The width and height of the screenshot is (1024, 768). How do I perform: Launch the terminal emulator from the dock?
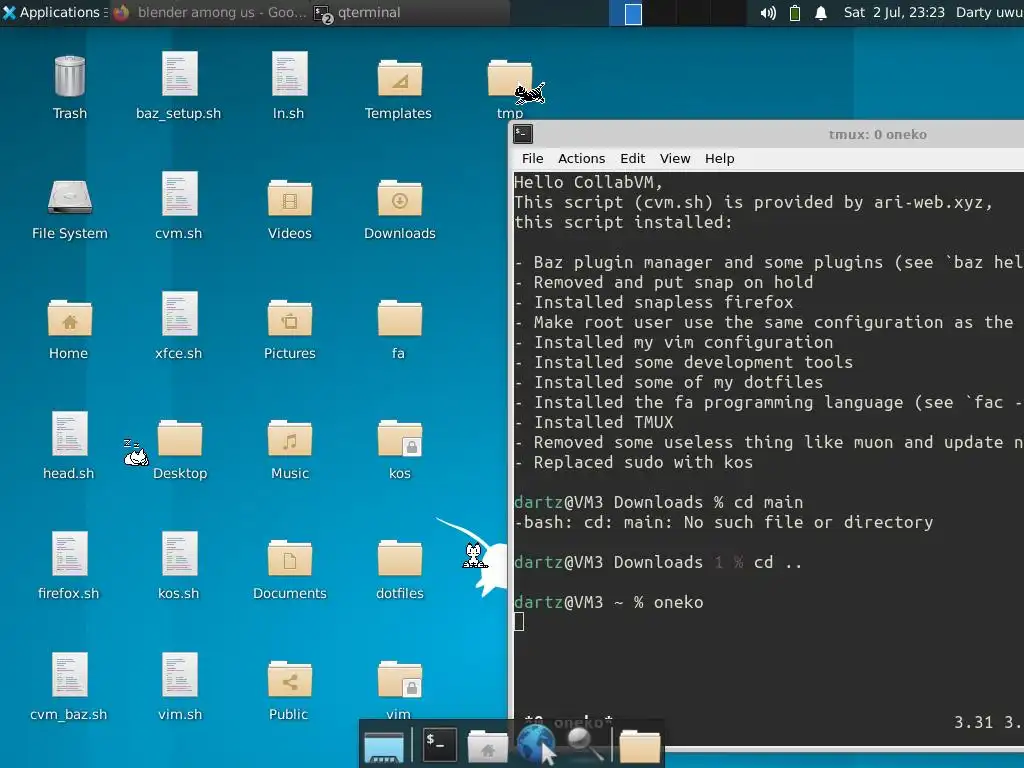click(439, 744)
